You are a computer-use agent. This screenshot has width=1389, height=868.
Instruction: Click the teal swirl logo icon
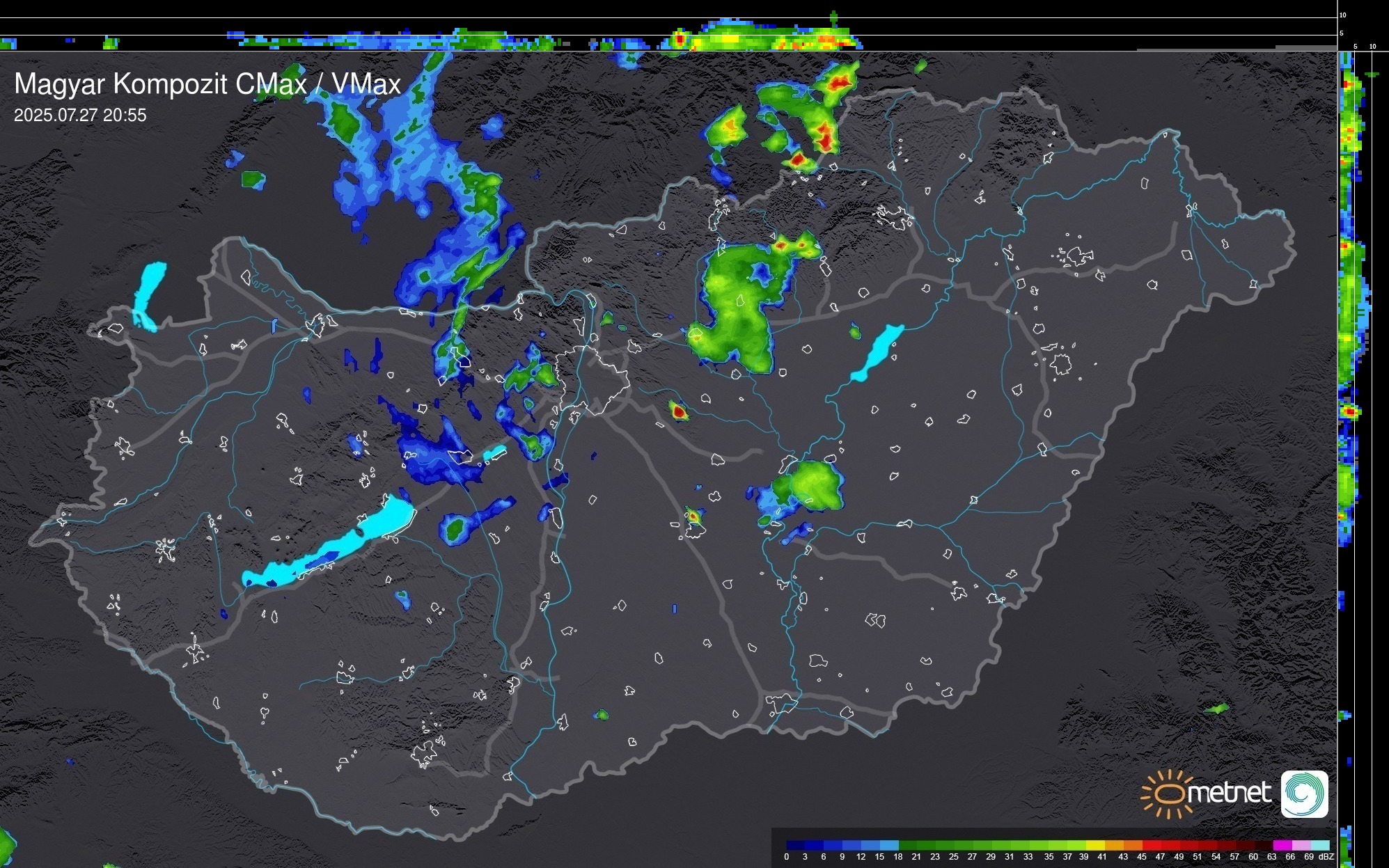pyautogui.click(x=1304, y=794)
